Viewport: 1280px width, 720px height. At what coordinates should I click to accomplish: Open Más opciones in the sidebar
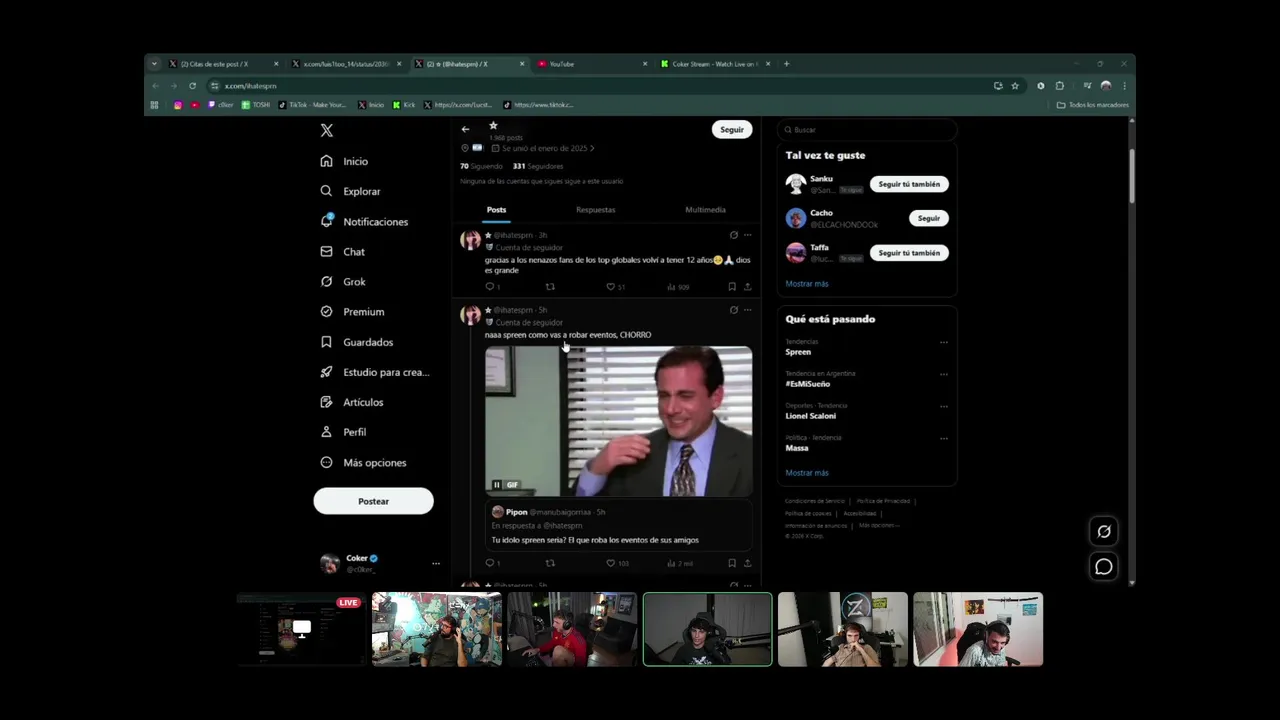coord(363,463)
